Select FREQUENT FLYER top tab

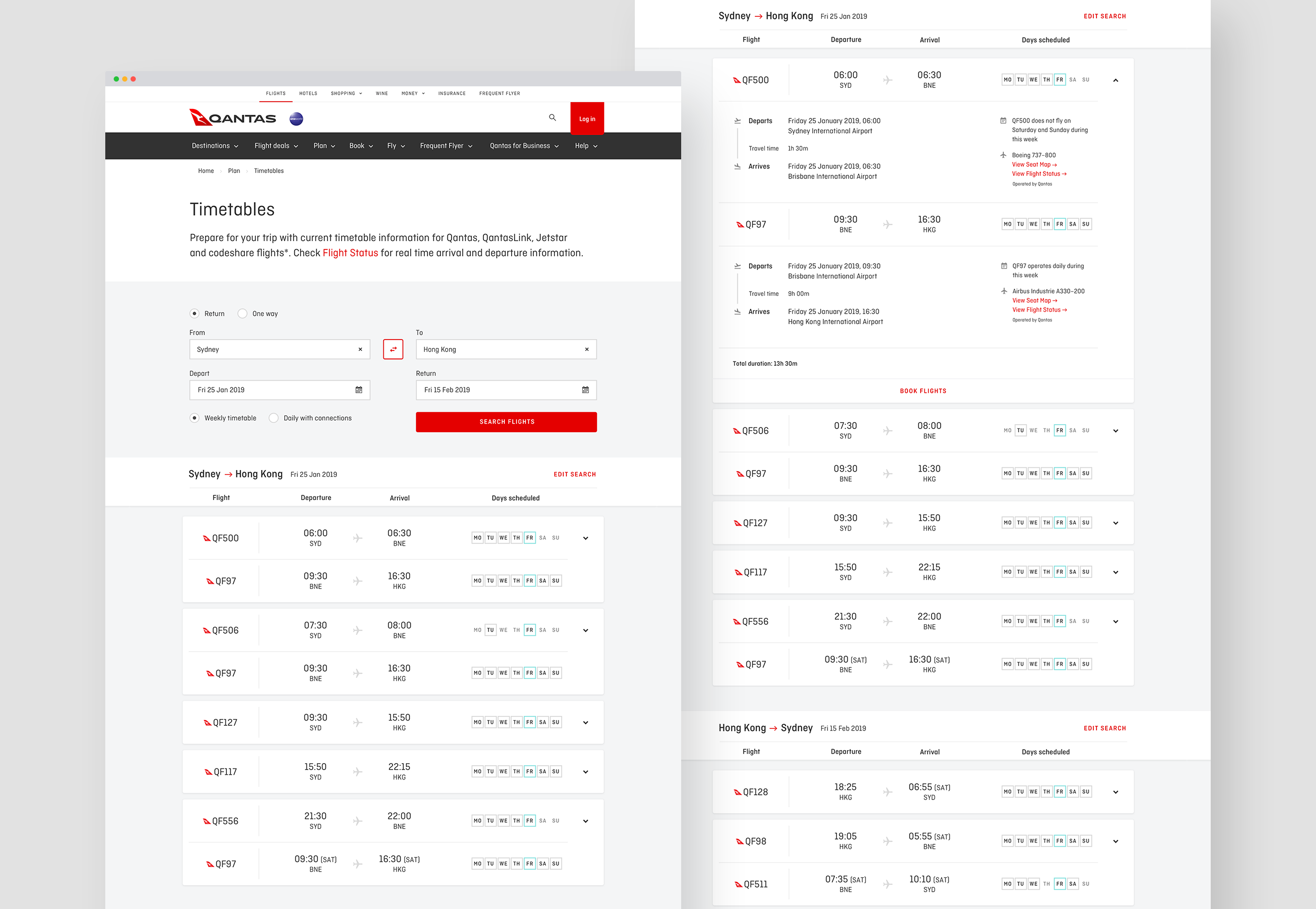500,93
